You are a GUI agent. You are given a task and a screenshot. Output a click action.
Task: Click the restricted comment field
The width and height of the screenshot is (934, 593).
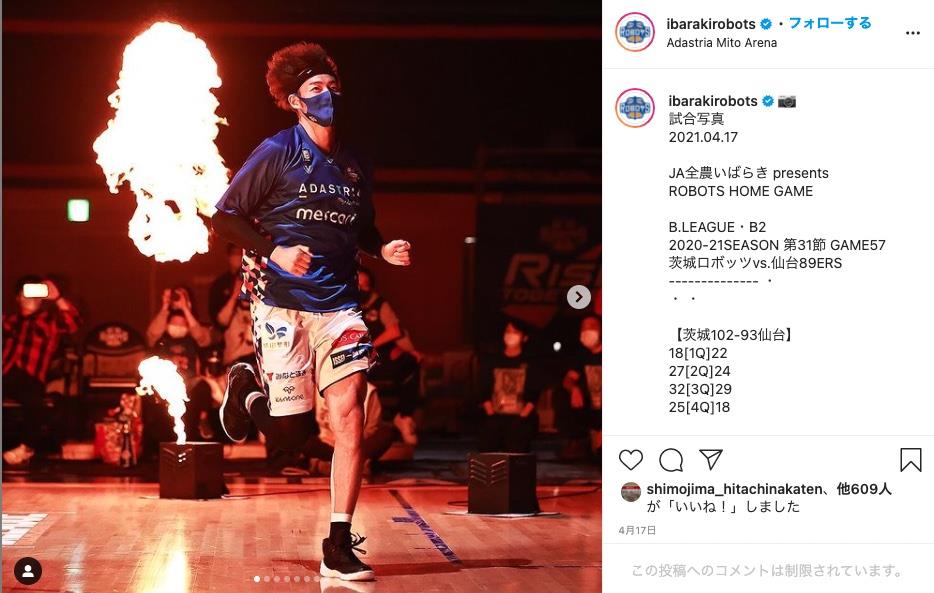(x=767, y=570)
